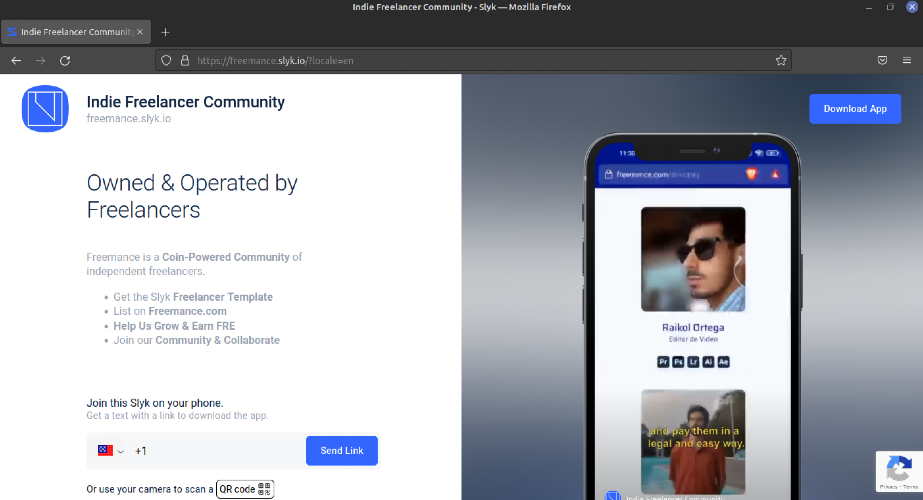
Task: Click Raikol Ortega's profile photo
Action: click(x=693, y=259)
